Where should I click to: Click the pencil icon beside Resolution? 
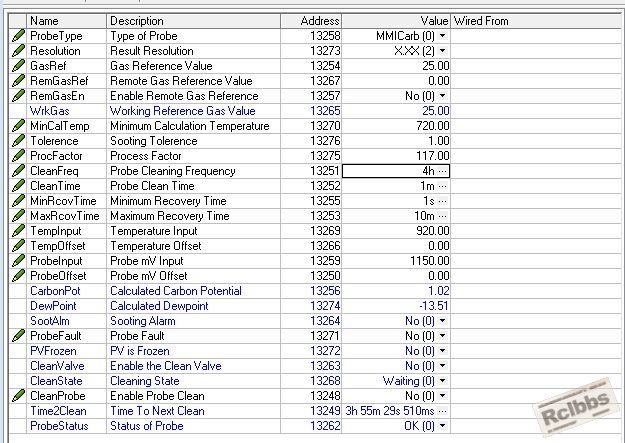[18, 51]
